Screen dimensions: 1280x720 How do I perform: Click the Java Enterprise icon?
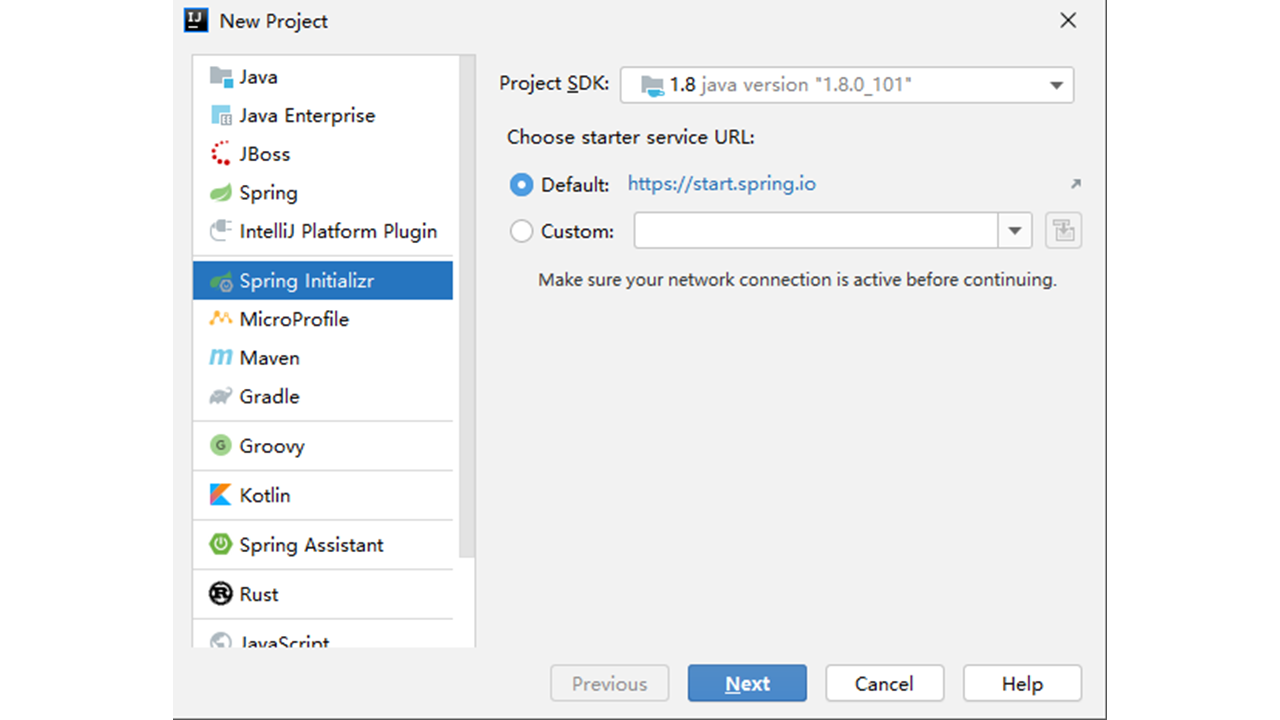[221, 116]
